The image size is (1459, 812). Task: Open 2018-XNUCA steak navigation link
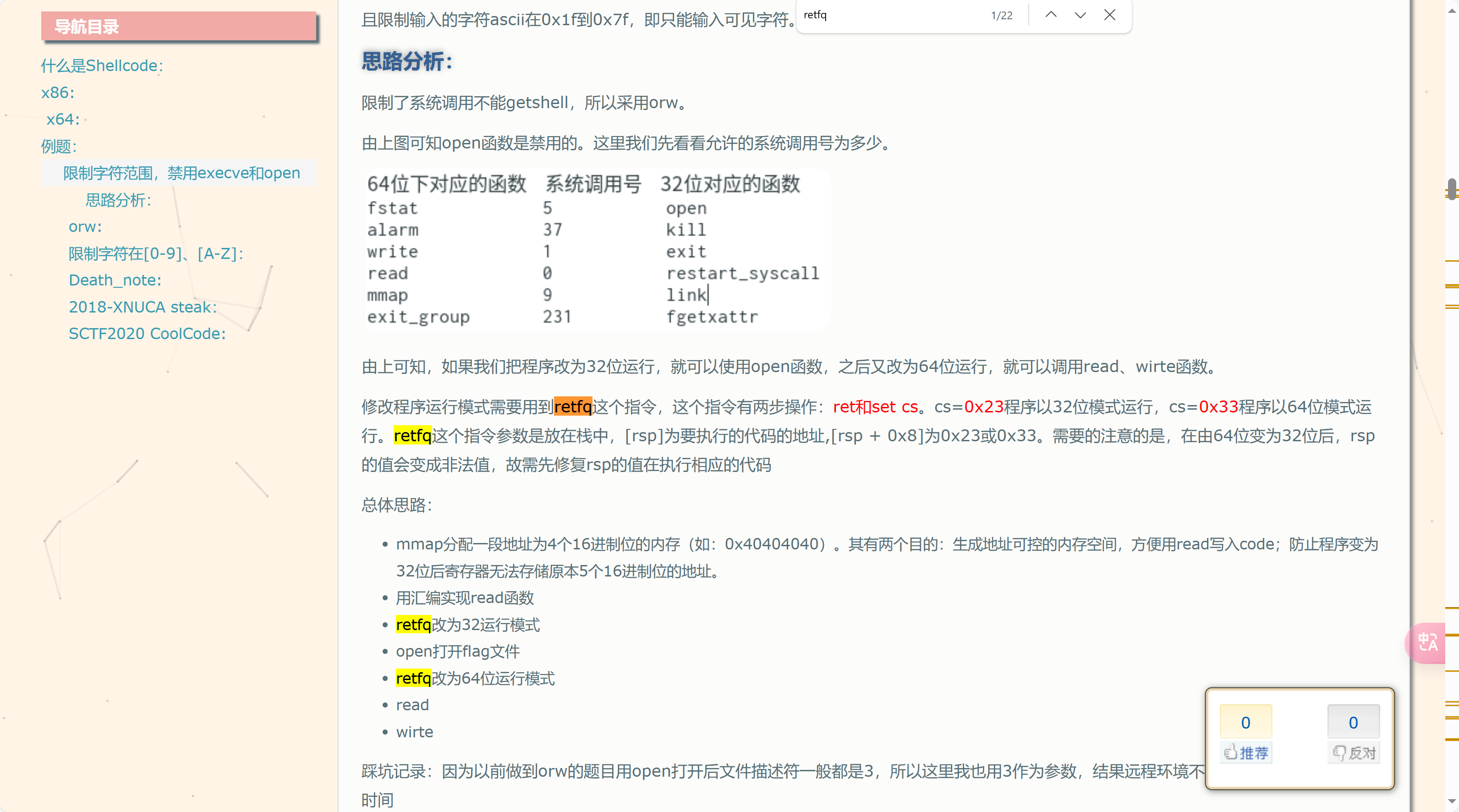click(143, 307)
